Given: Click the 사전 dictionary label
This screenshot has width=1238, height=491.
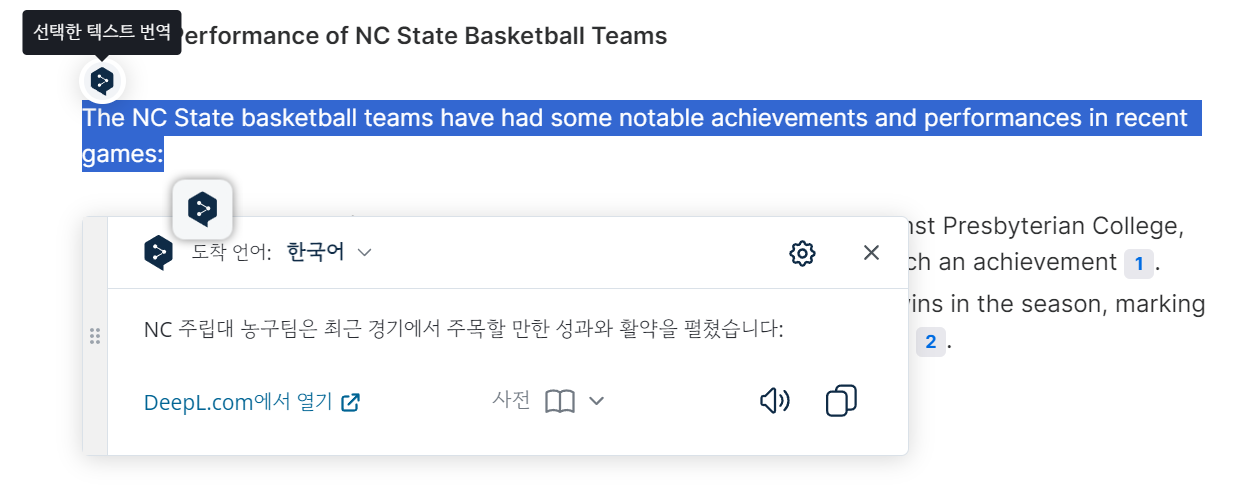Looking at the screenshot, I should click(x=511, y=401).
